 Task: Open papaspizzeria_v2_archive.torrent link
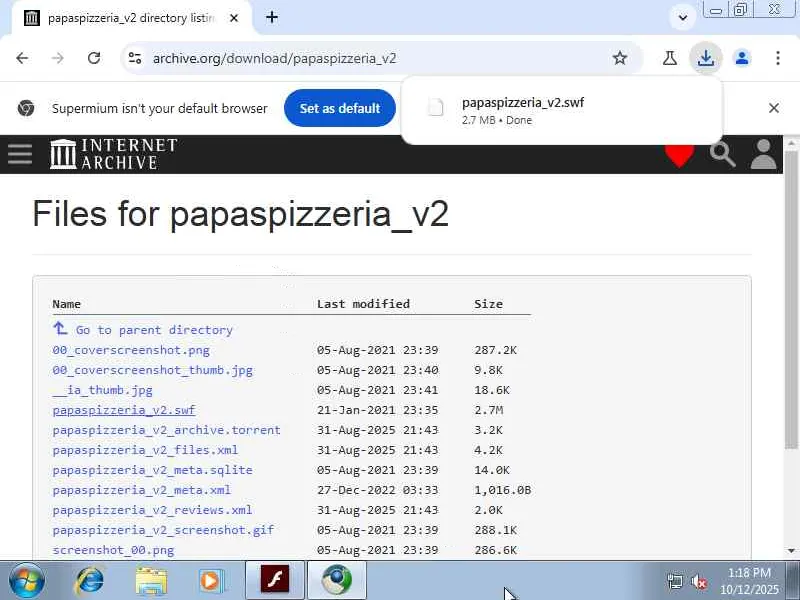[166, 430]
